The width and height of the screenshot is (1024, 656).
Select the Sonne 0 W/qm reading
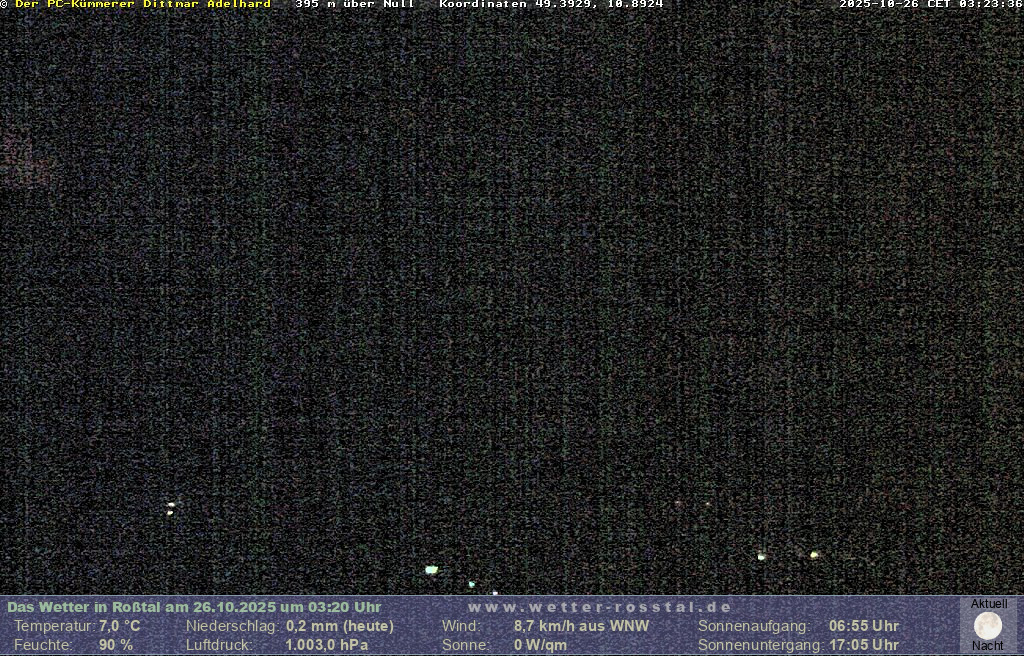540,645
